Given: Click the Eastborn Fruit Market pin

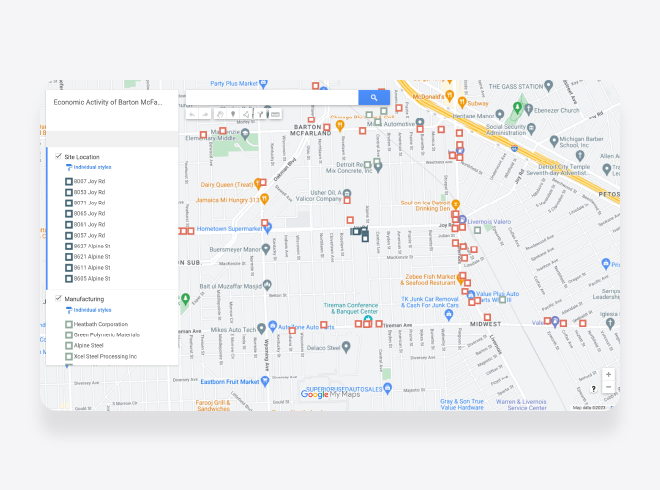Looking at the screenshot, I should coord(265,381).
